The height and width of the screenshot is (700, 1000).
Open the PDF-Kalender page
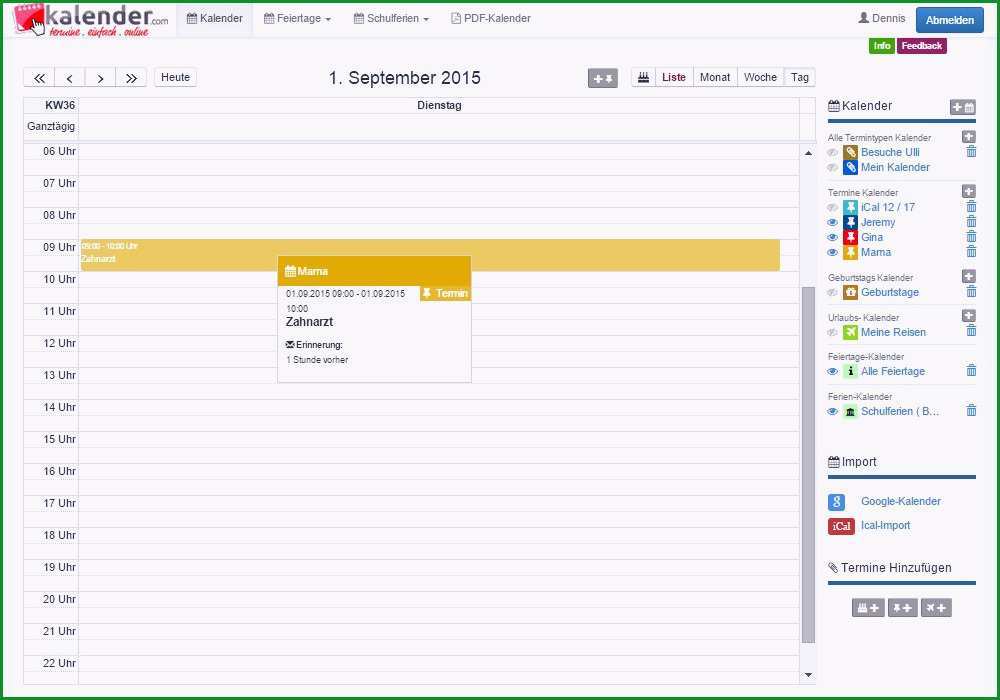click(x=490, y=18)
